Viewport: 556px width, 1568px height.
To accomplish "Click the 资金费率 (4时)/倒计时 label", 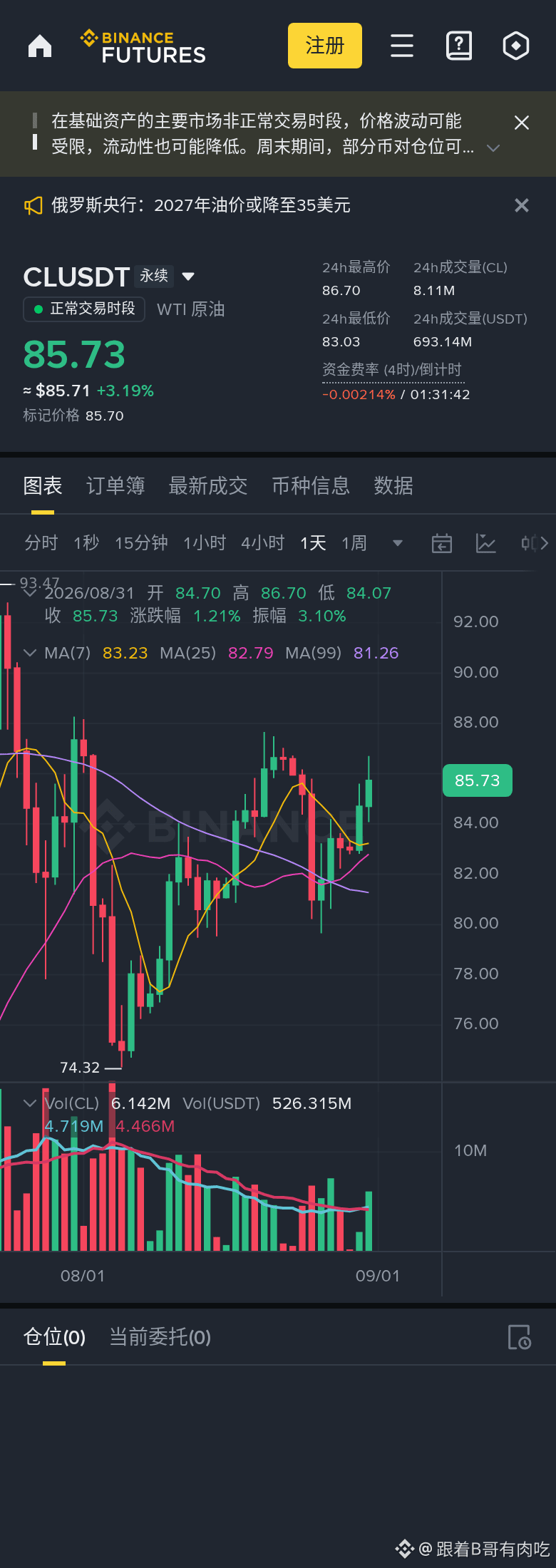I will pos(392,370).
